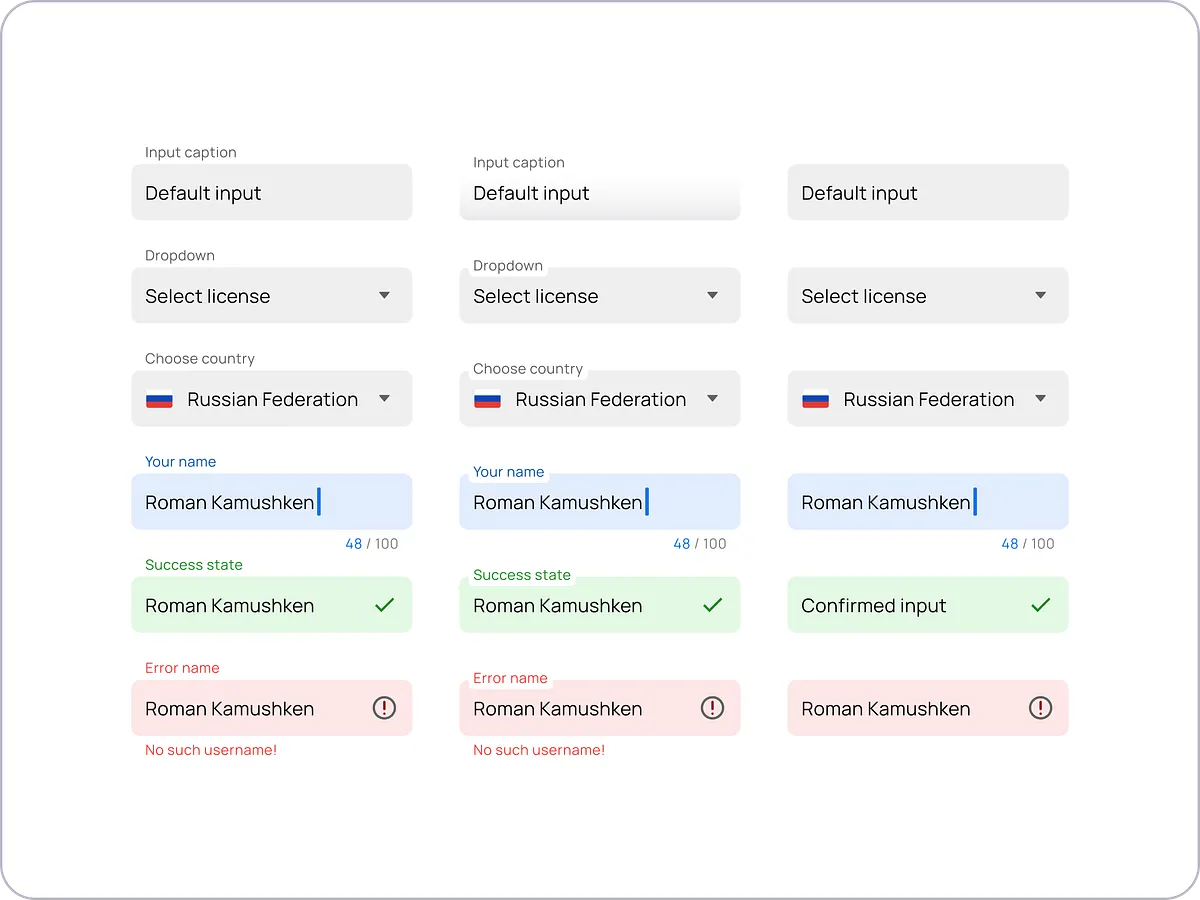Click the checkmark icon in the middle-column Success state field

[712, 605]
